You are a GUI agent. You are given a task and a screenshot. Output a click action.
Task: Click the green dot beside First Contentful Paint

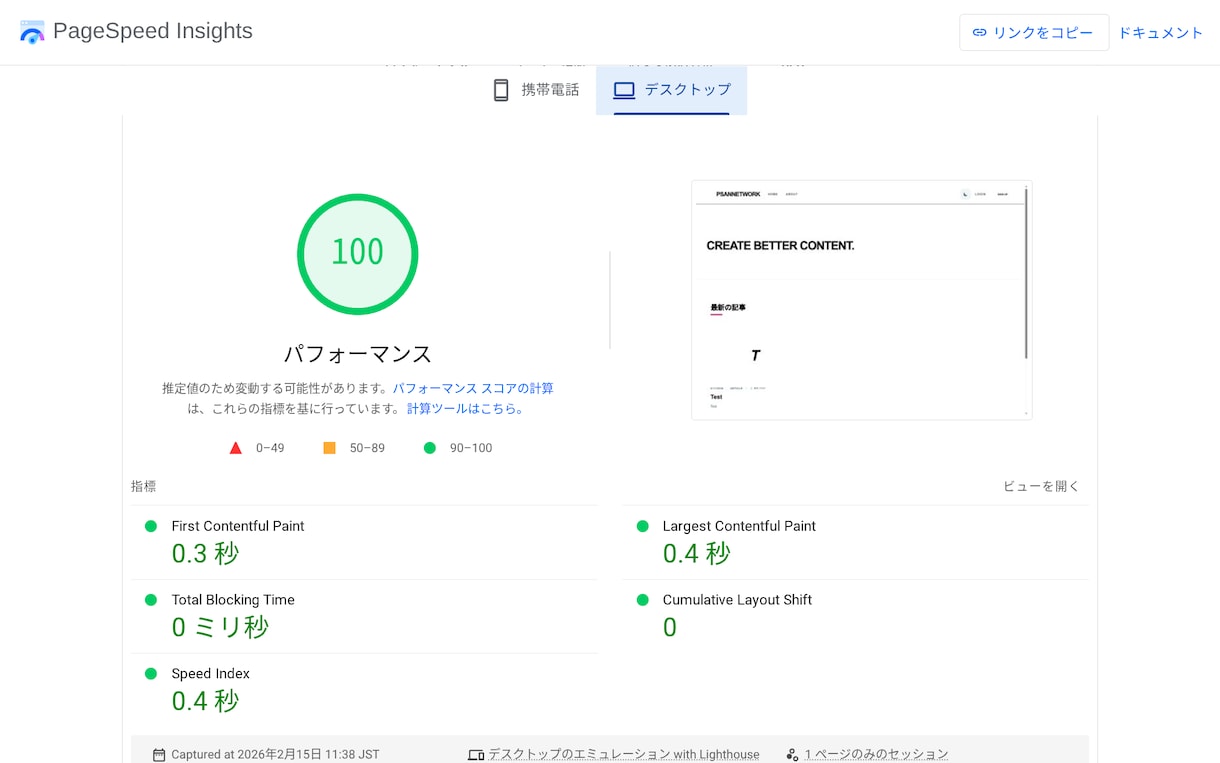pos(151,526)
